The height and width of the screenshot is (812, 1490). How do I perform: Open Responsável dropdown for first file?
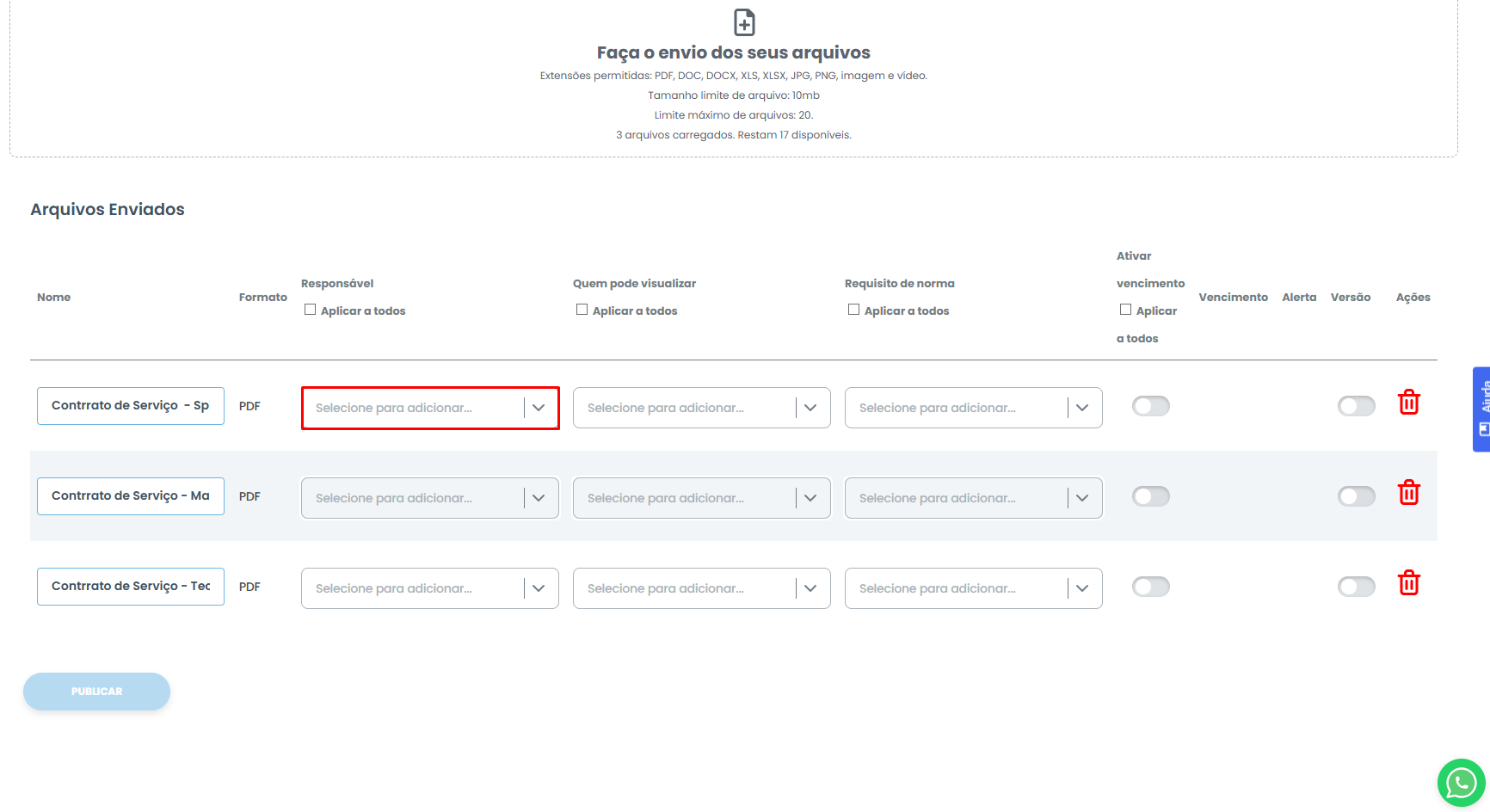[429, 408]
